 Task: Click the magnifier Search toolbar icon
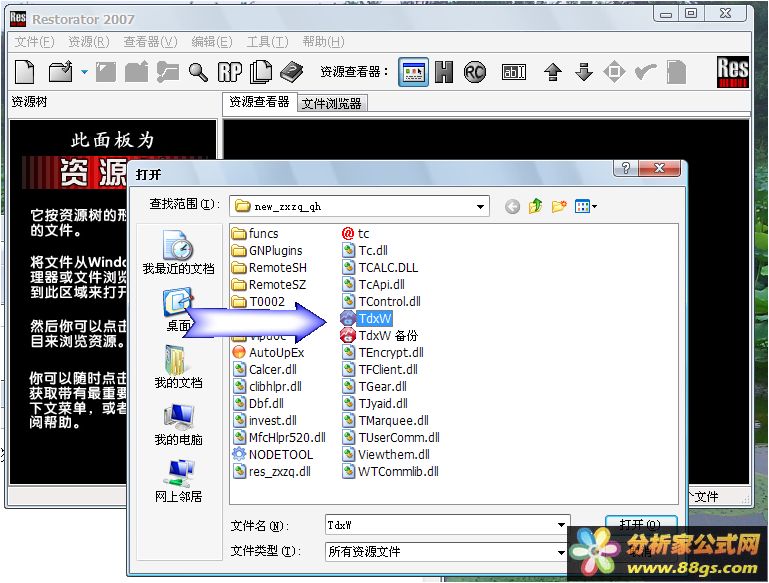pos(198,72)
